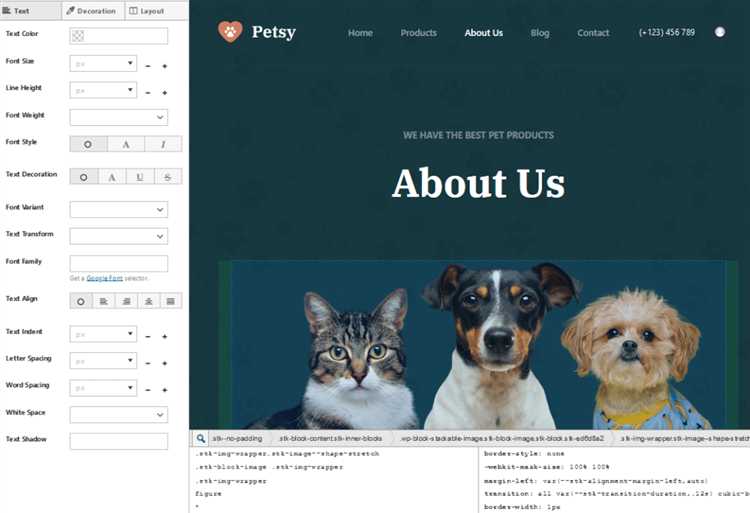Apply underline Text Decoration
The image size is (750, 513).
coord(140,176)
